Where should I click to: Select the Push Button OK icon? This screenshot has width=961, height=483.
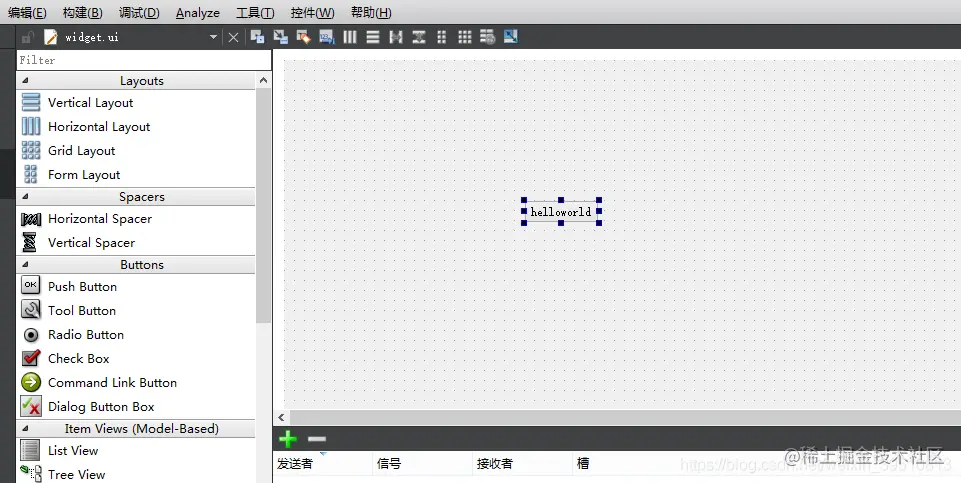pos(31,285)
